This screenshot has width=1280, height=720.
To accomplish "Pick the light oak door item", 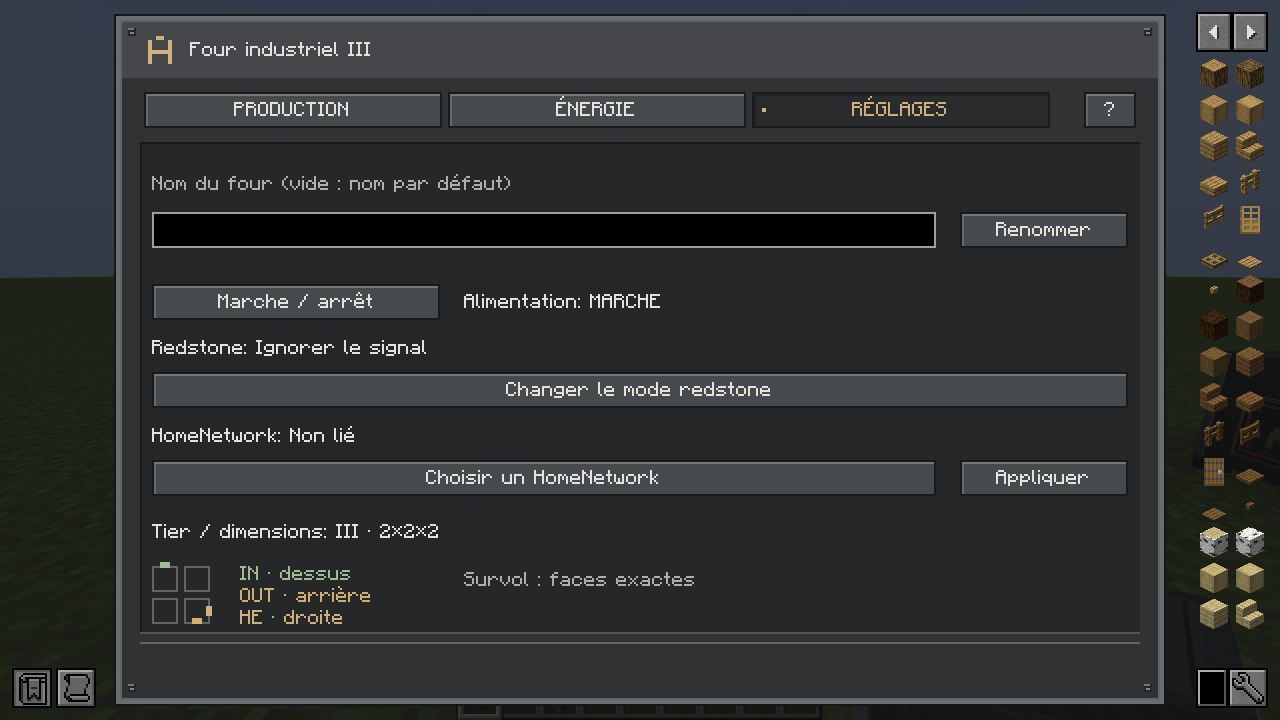I will point(1250,219).
